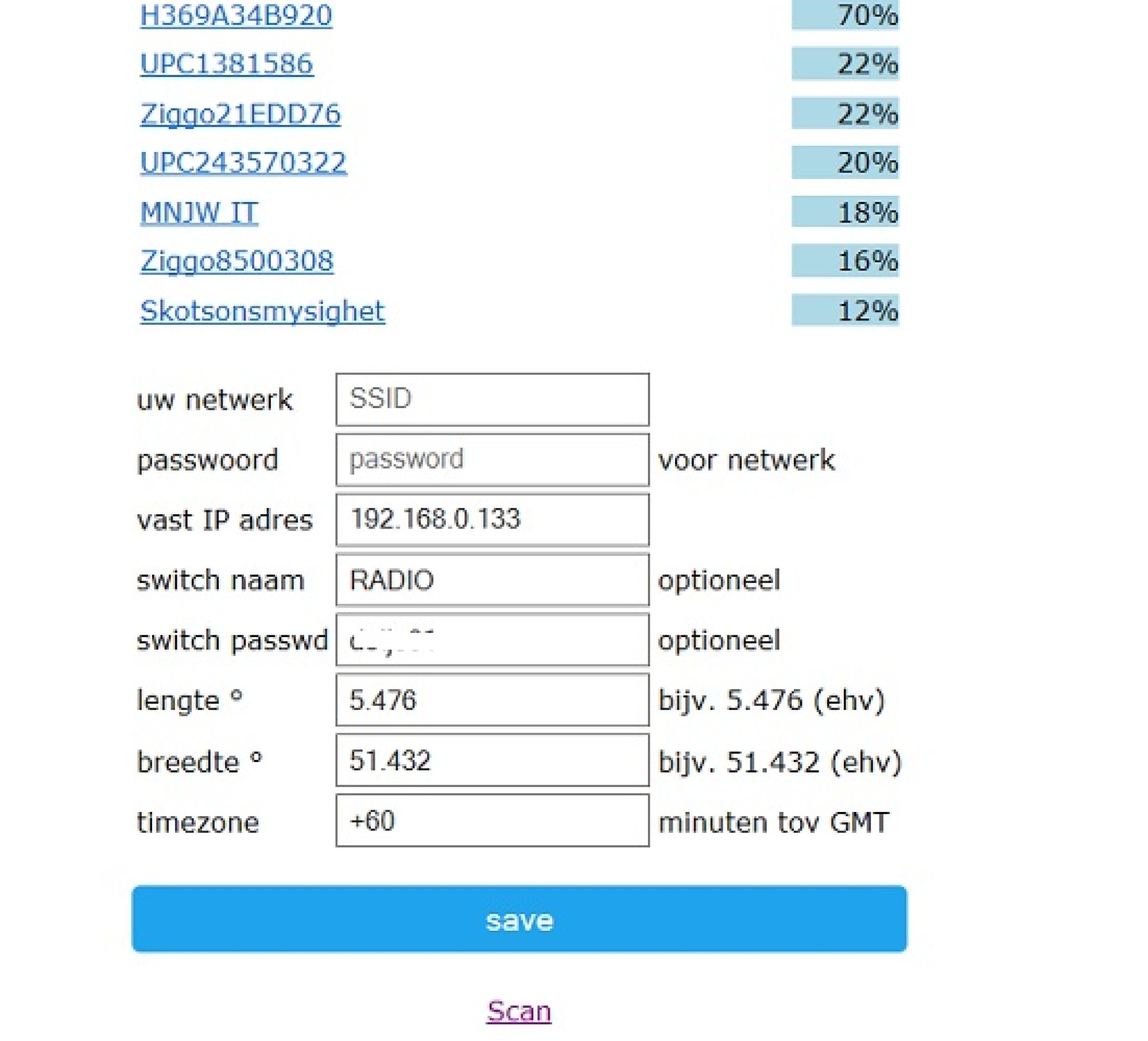Choose the MNJW_IT network
This screenshot has width=1148, height=1041.
click(x=199, y=212)
